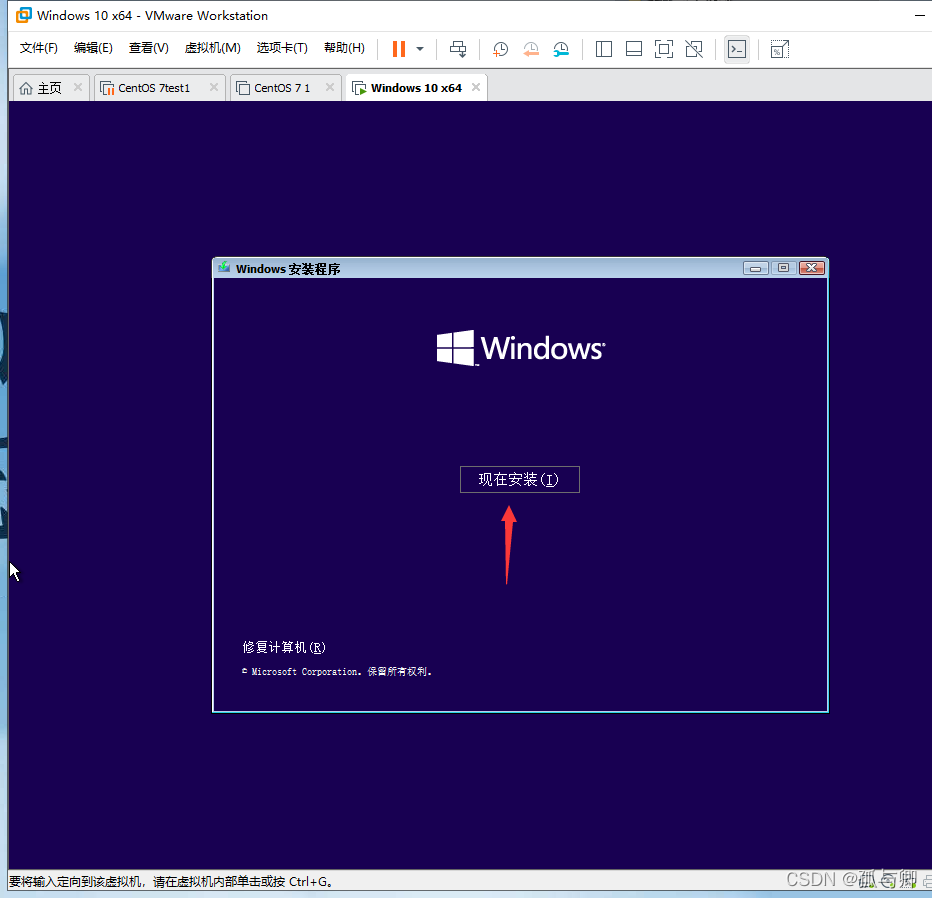Open the 选项卡(T) menu
The width and height of the screenshot is (932, 898).
(282, 48)
